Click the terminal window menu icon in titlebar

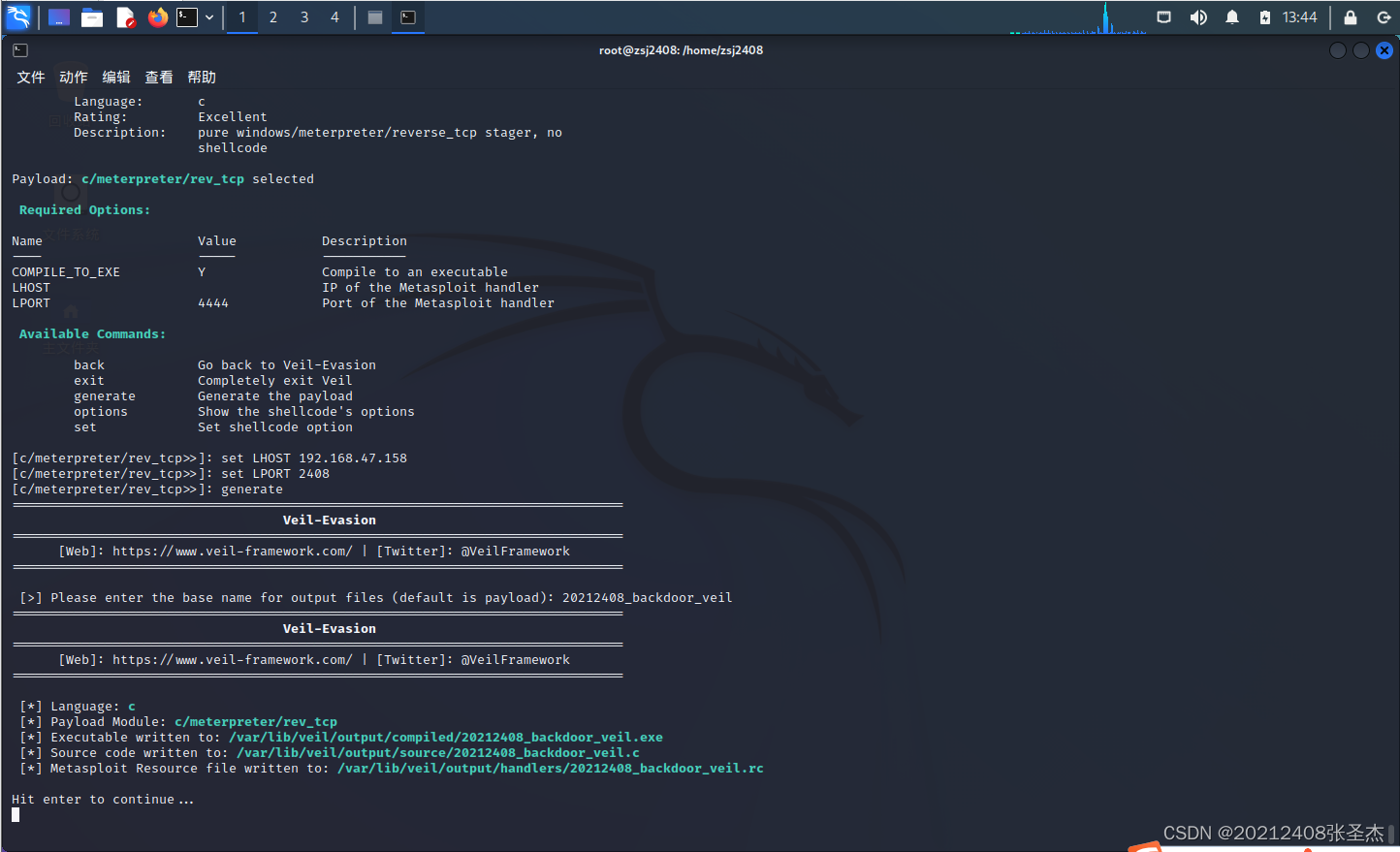click(20, 50)
